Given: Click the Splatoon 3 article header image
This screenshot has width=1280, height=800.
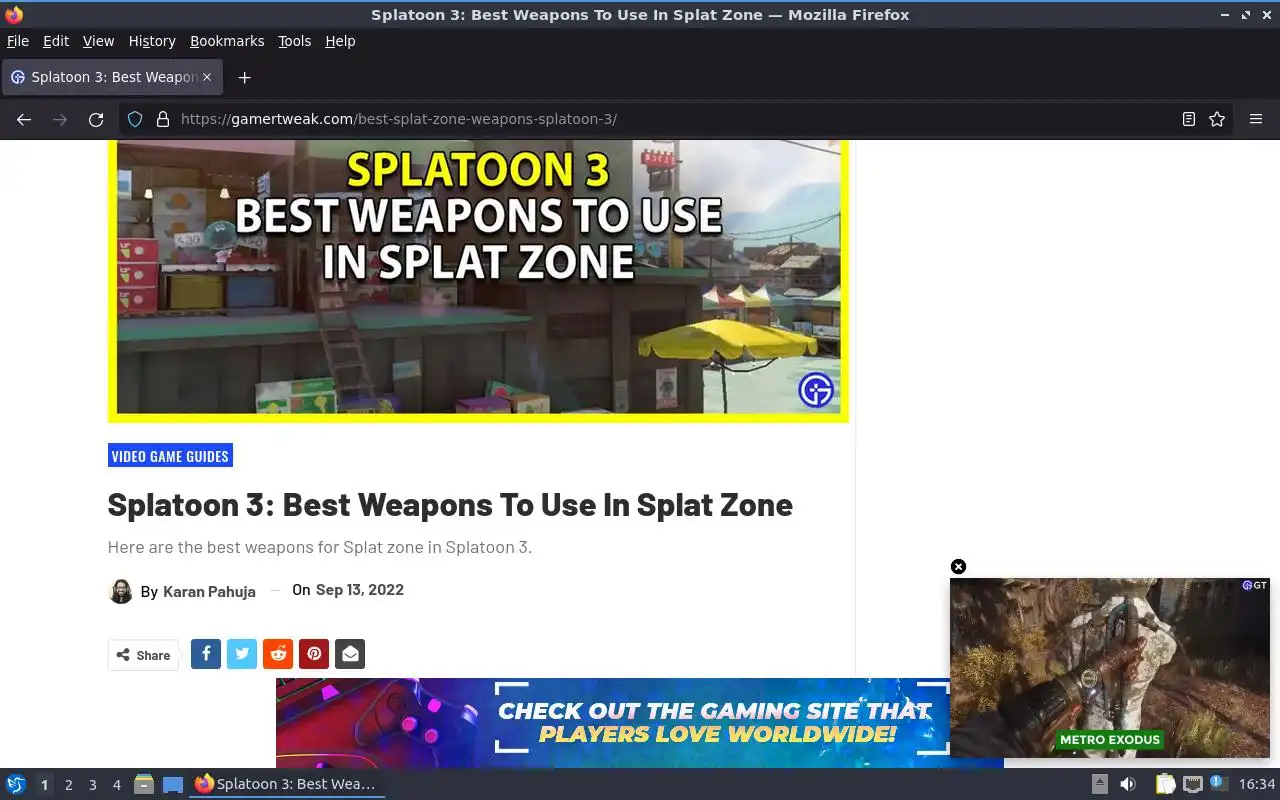Looking at the screenshot, I should (x=478, y=281).
